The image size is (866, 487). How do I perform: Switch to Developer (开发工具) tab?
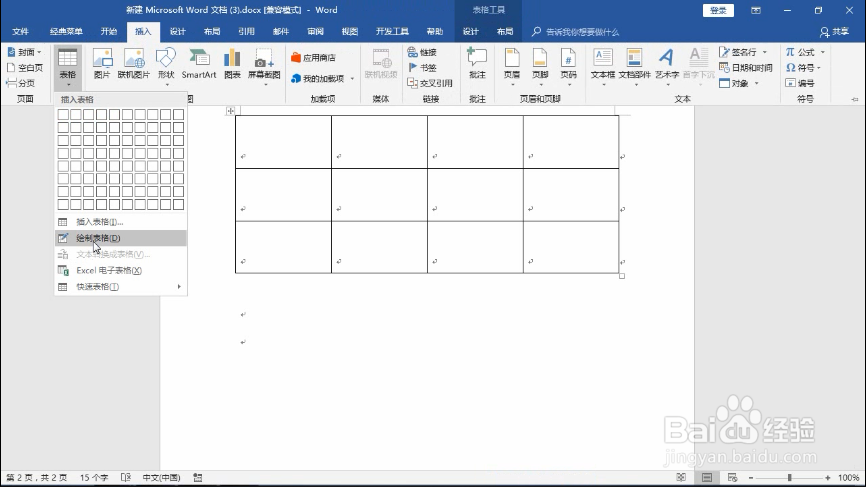pyautogui.click(x=392, y=31)
